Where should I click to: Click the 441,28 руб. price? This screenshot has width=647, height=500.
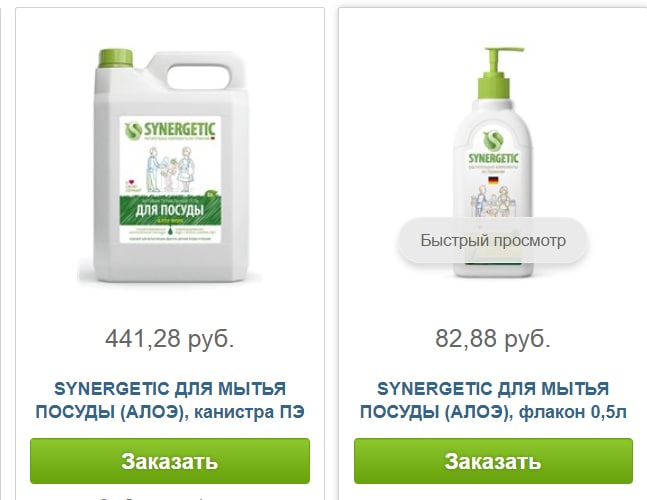(170, 338)
